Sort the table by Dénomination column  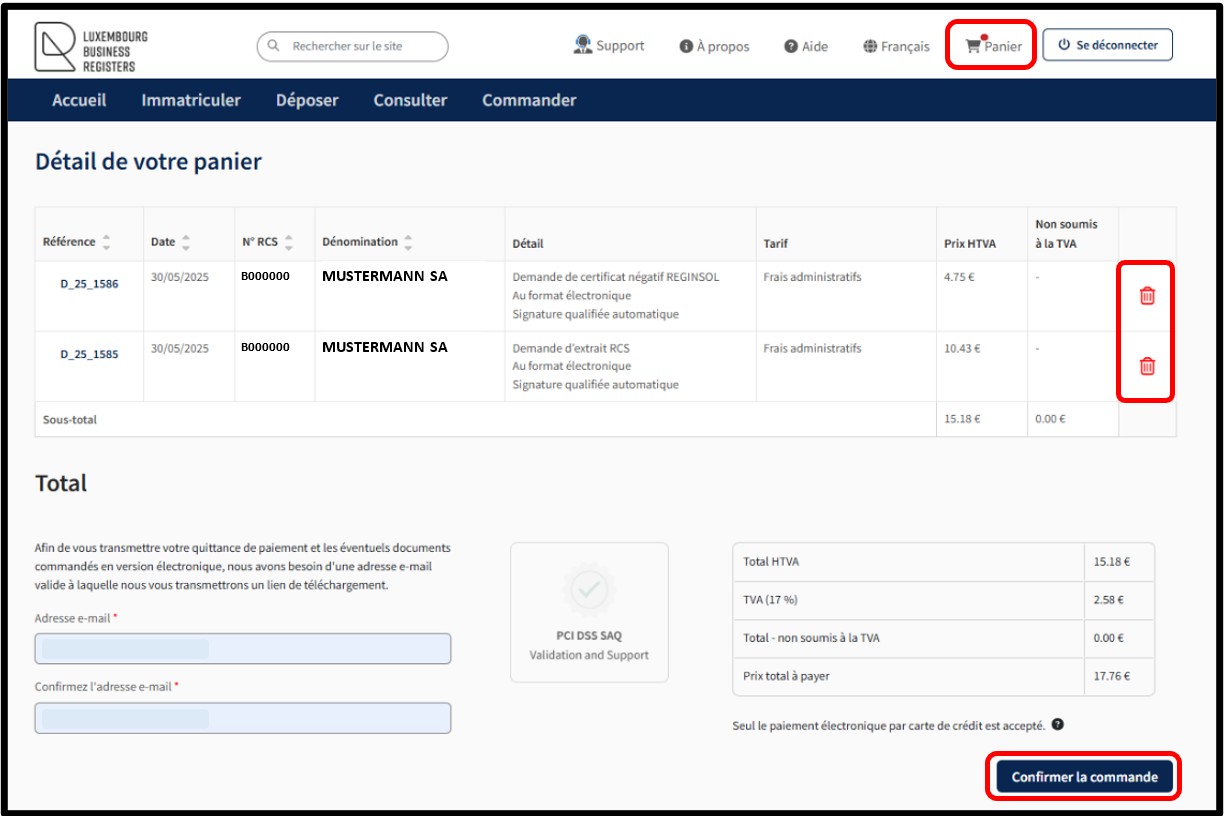[408, 242]
